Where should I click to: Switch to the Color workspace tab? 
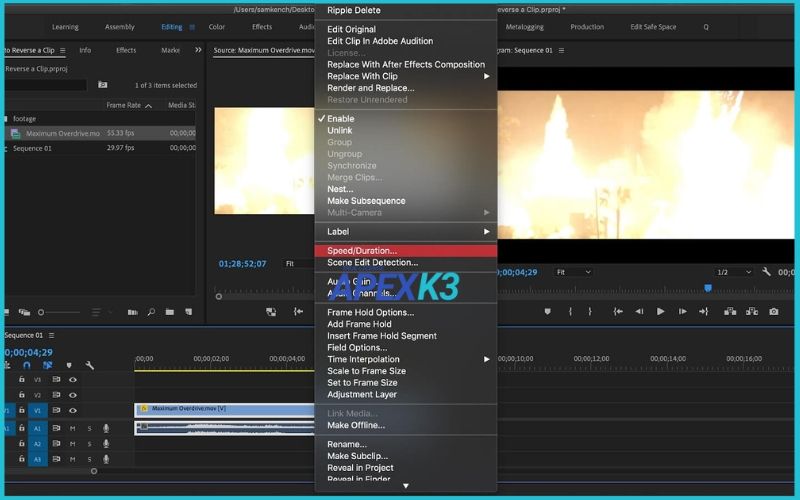click(217, 27)
